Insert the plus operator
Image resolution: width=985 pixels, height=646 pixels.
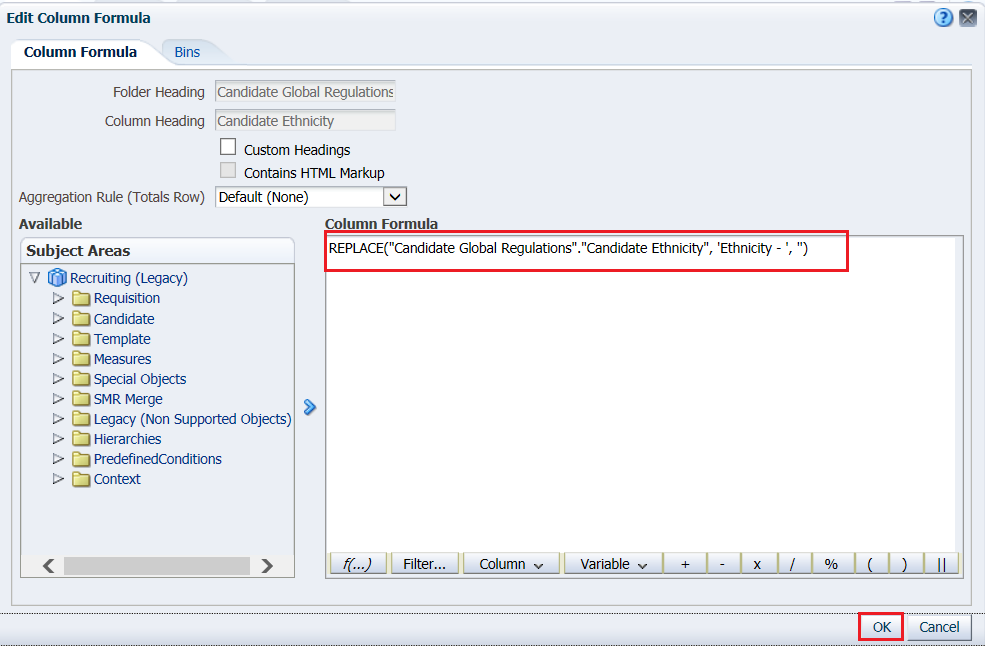coord(685,564)
